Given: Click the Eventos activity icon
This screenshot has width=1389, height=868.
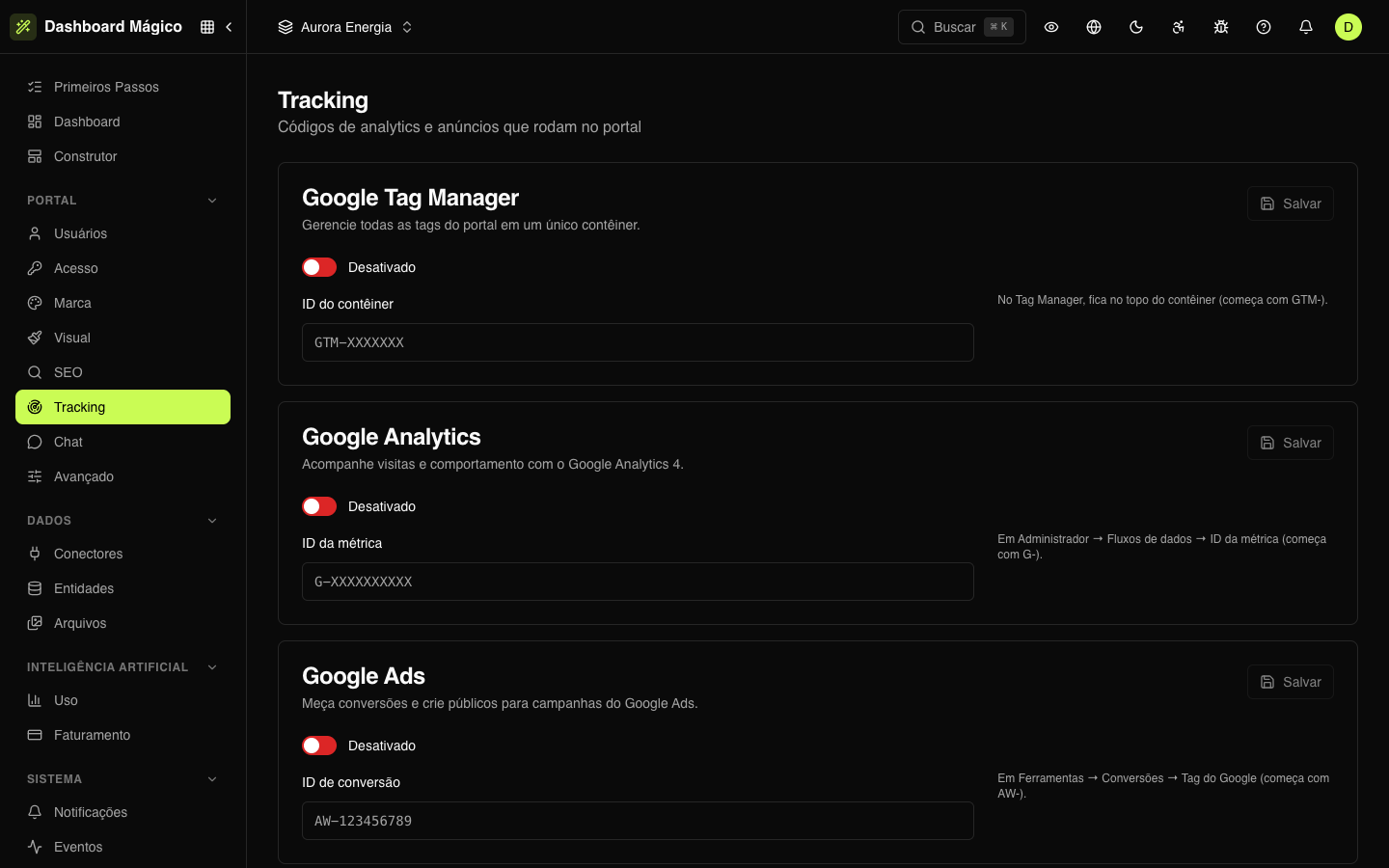Looking at the screenshot, I should point(35,847).
